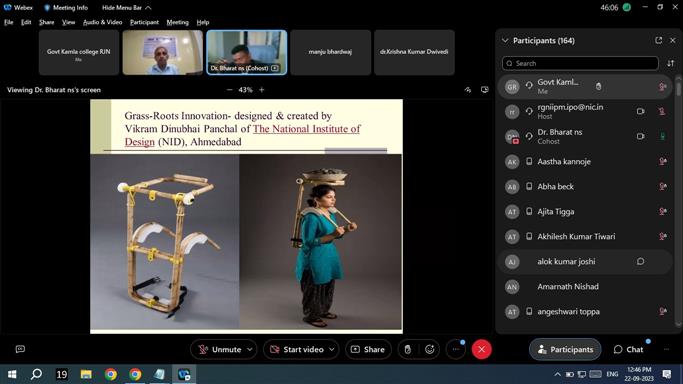Open the Edit menu

pyautogui.click(x=26, y=22)
